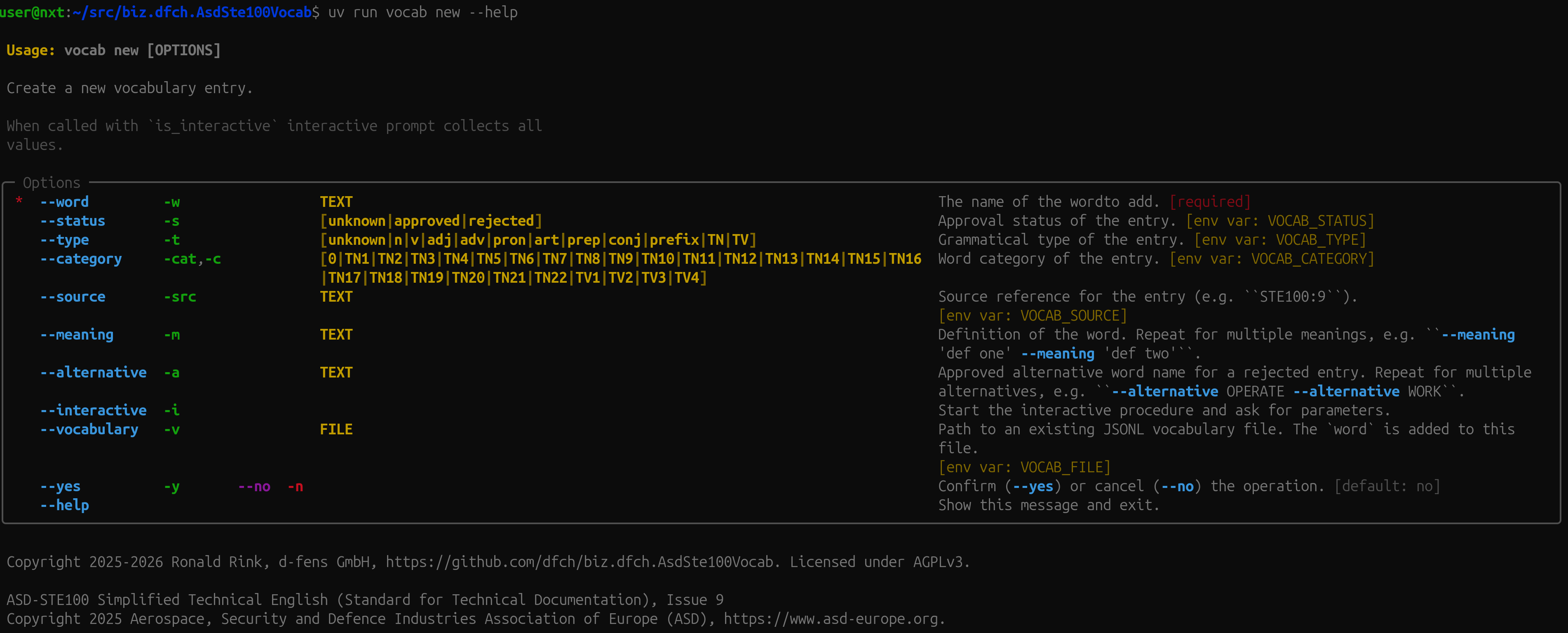Click the magenta --no flag
The image size is (1568, 633).
tap(254, 486)
